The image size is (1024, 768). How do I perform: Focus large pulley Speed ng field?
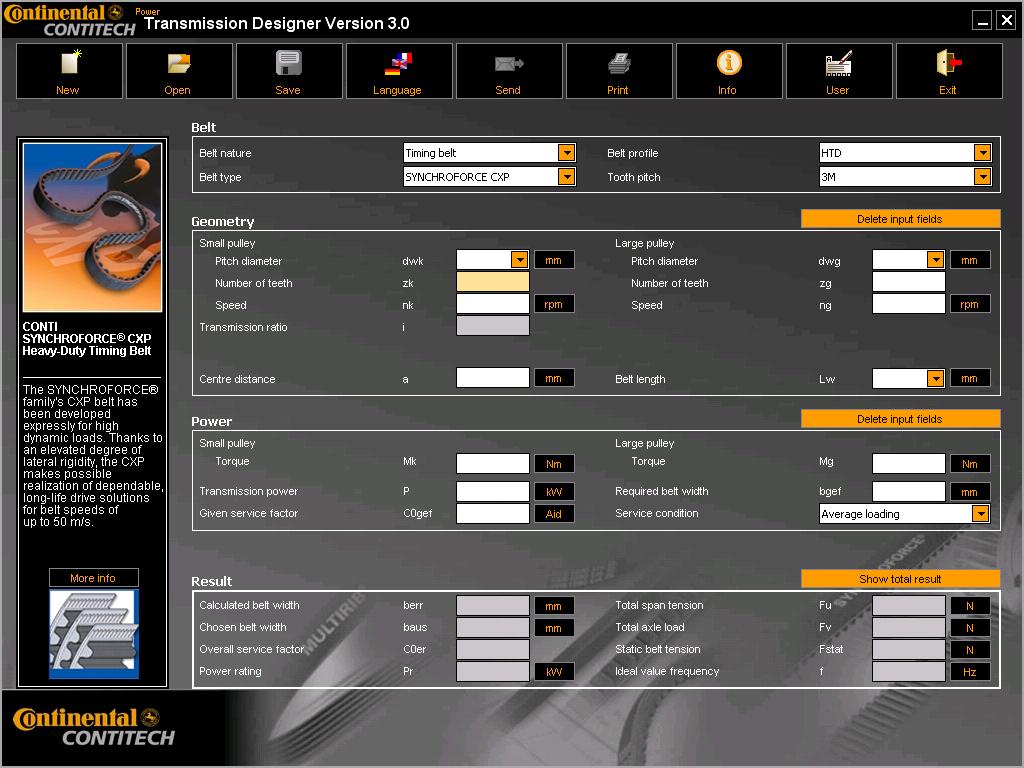click(x=908, y=304)
